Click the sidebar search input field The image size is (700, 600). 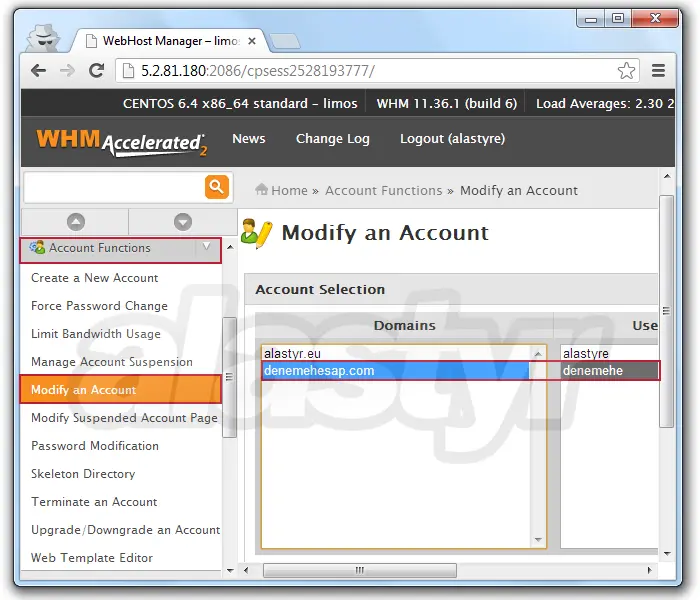pyautogui.click(x=113, y=187)
